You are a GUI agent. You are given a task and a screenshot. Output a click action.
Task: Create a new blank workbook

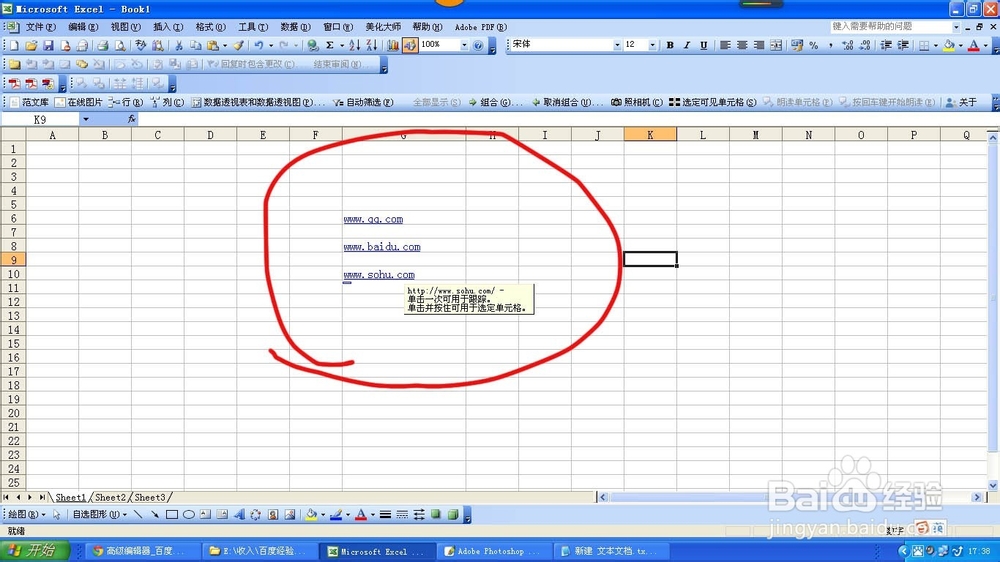(x=14, y=45)
